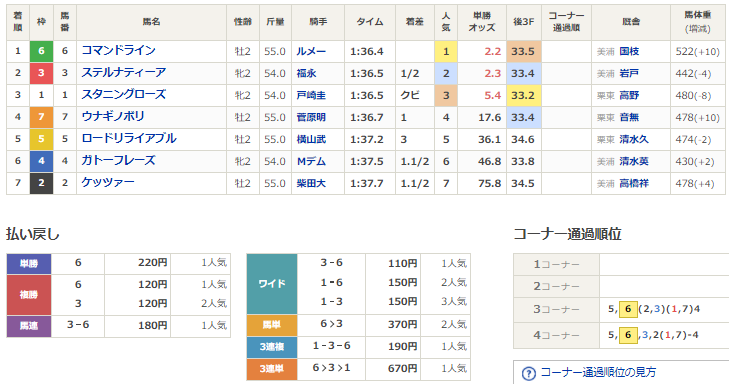Open horse page for スタニングローズ
The height and width of the screenshot is (384, 729).
tap(124, 94)
